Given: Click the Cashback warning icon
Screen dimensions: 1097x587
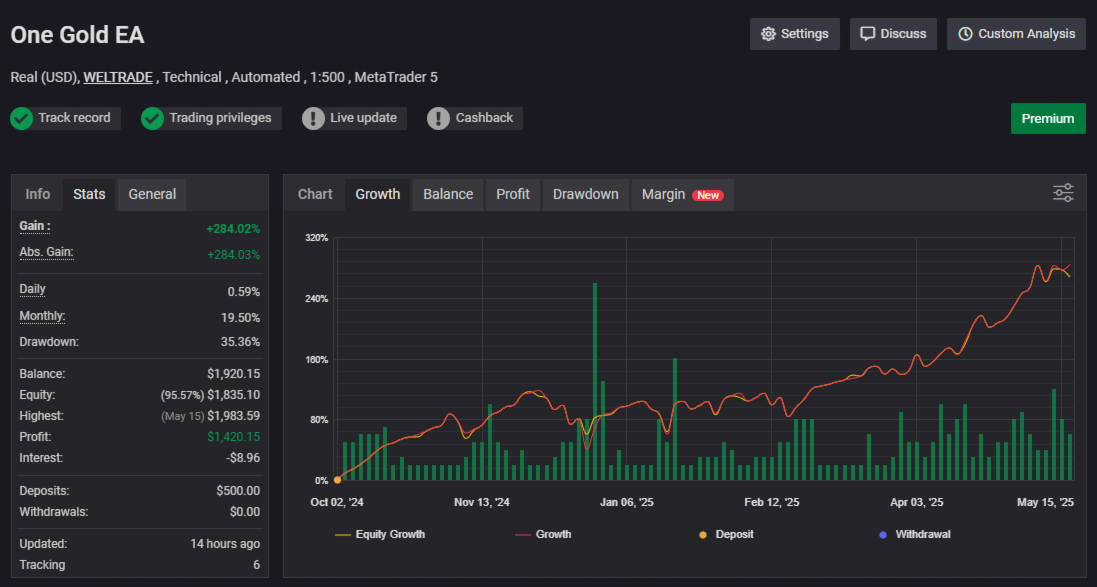Looking at the screenshot, I should click(438, 118).
